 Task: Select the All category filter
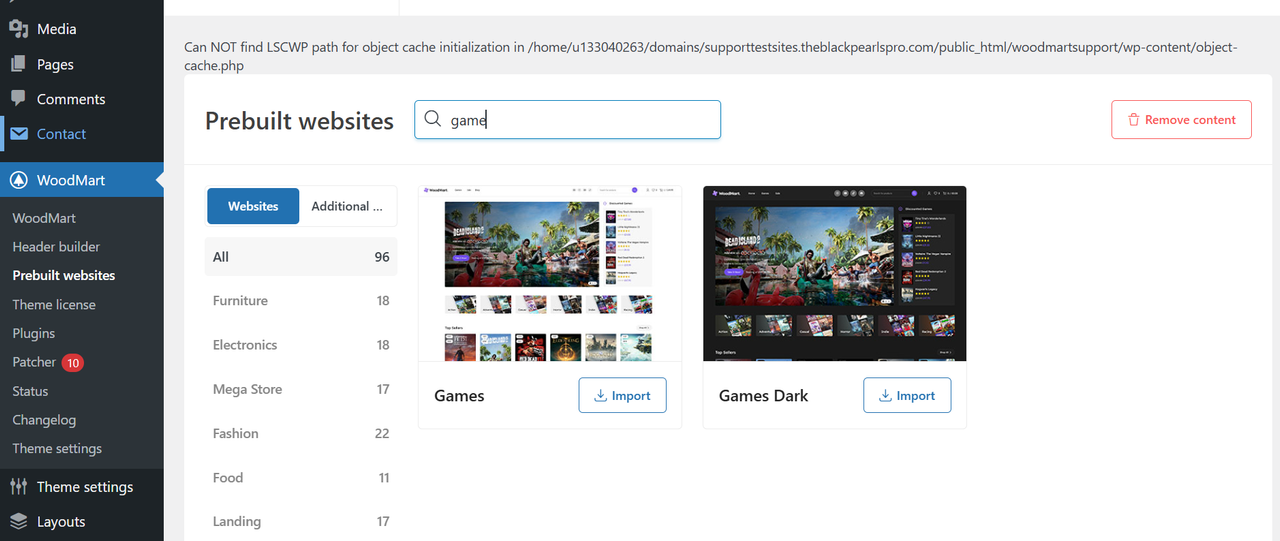[x=301, y=257]
